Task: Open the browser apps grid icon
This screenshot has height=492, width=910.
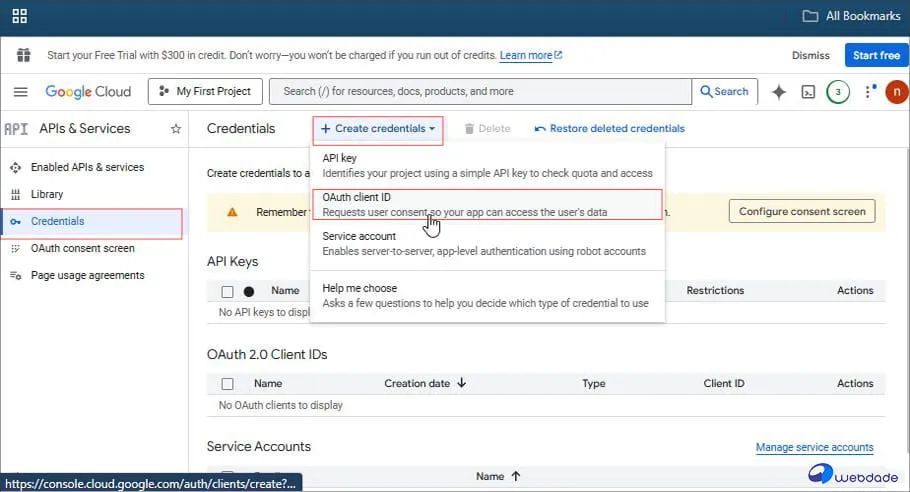Action: point(19,16)
